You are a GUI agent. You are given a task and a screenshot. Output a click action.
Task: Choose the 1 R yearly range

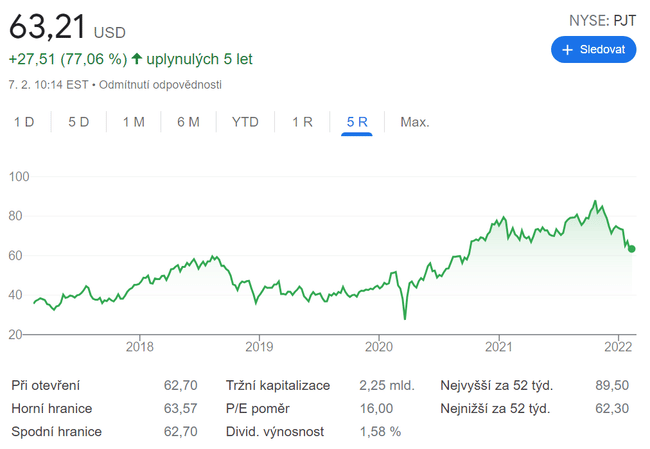302,122
